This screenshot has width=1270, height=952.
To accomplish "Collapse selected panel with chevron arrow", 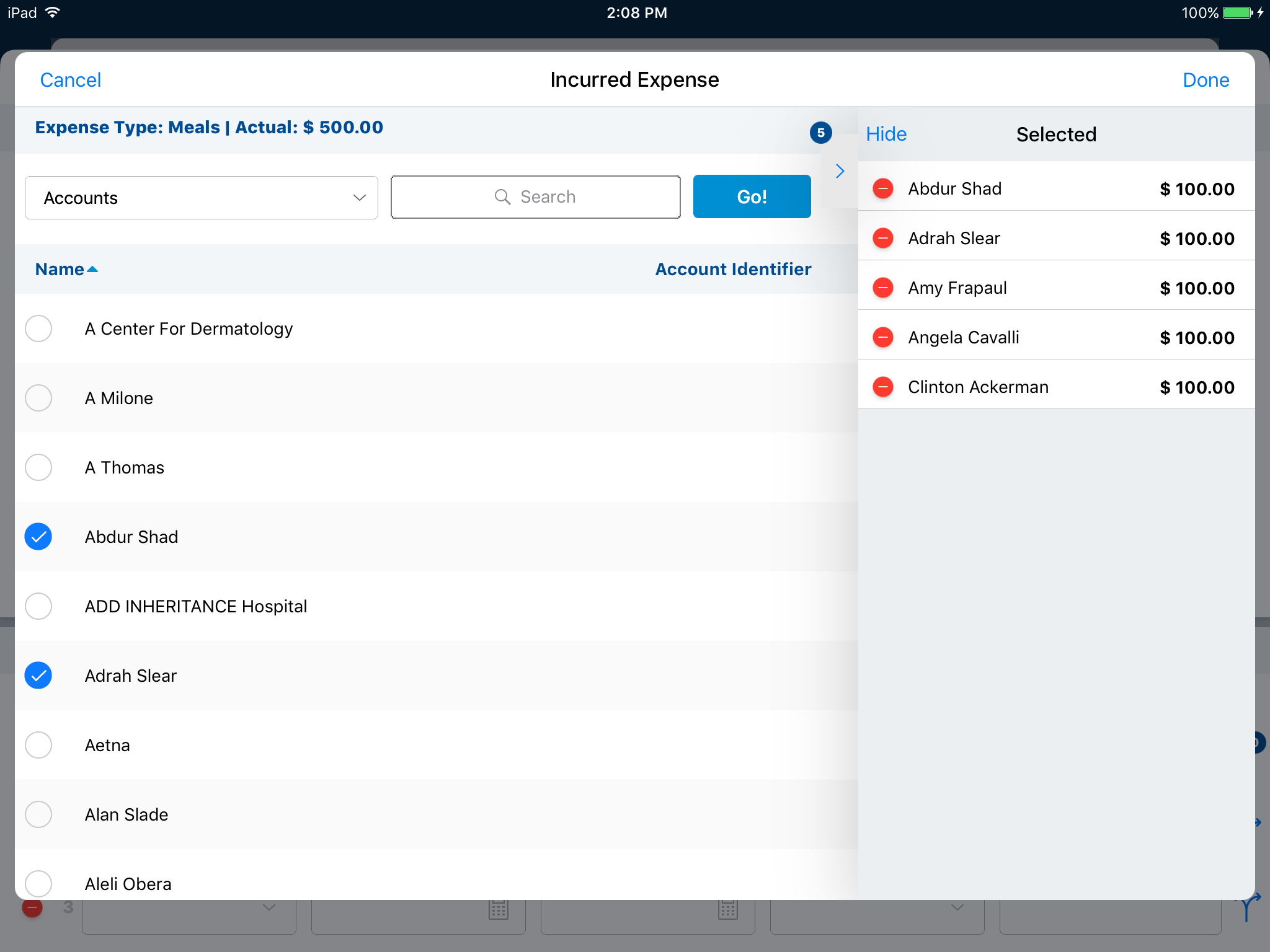I will tap(840, 171).
